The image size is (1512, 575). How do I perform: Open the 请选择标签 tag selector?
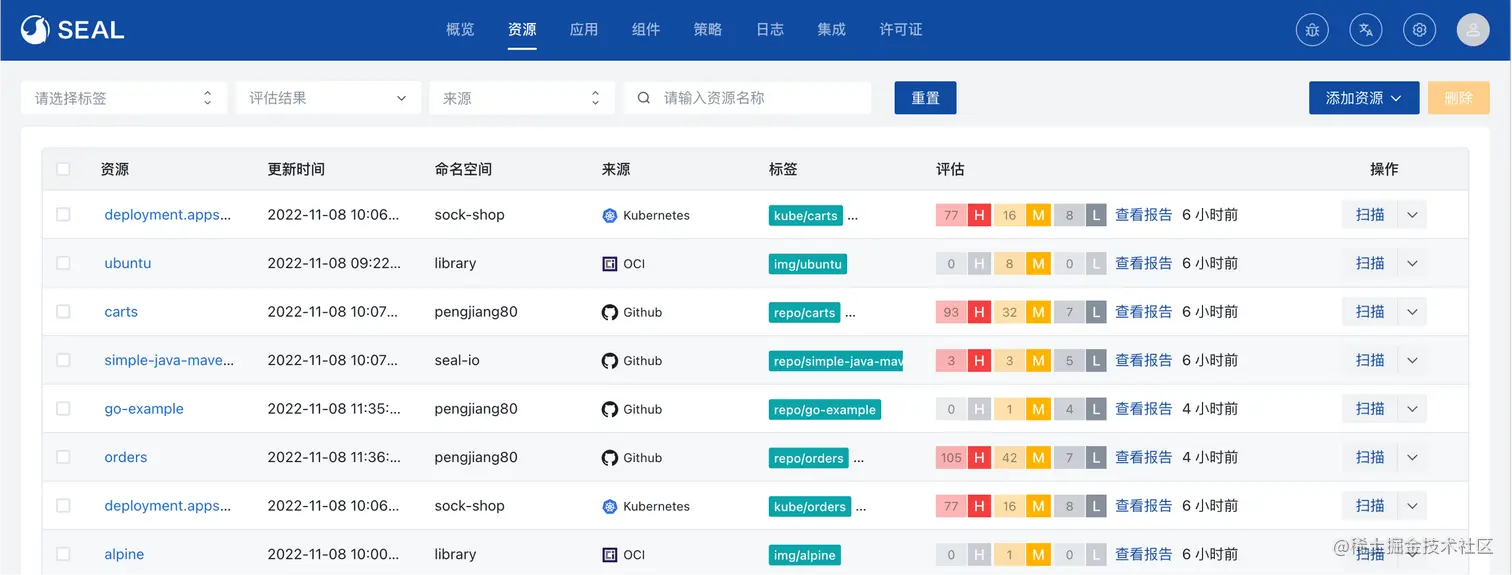124,98
